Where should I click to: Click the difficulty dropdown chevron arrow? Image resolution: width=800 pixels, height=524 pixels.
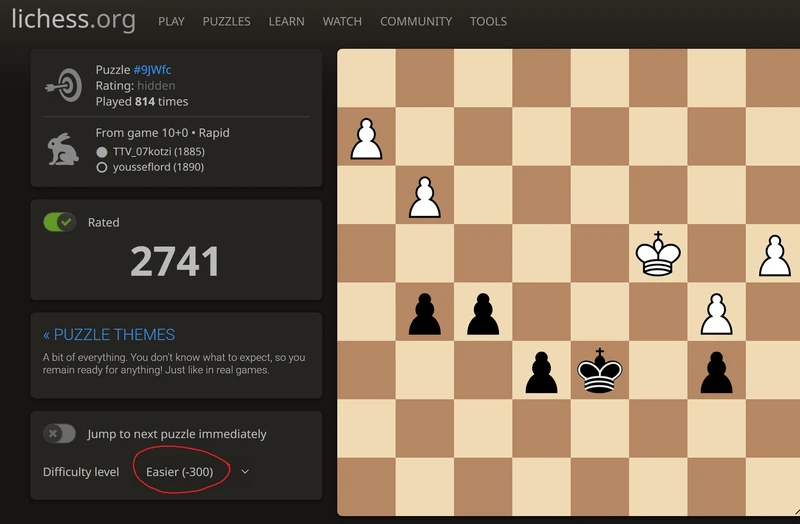245,471
